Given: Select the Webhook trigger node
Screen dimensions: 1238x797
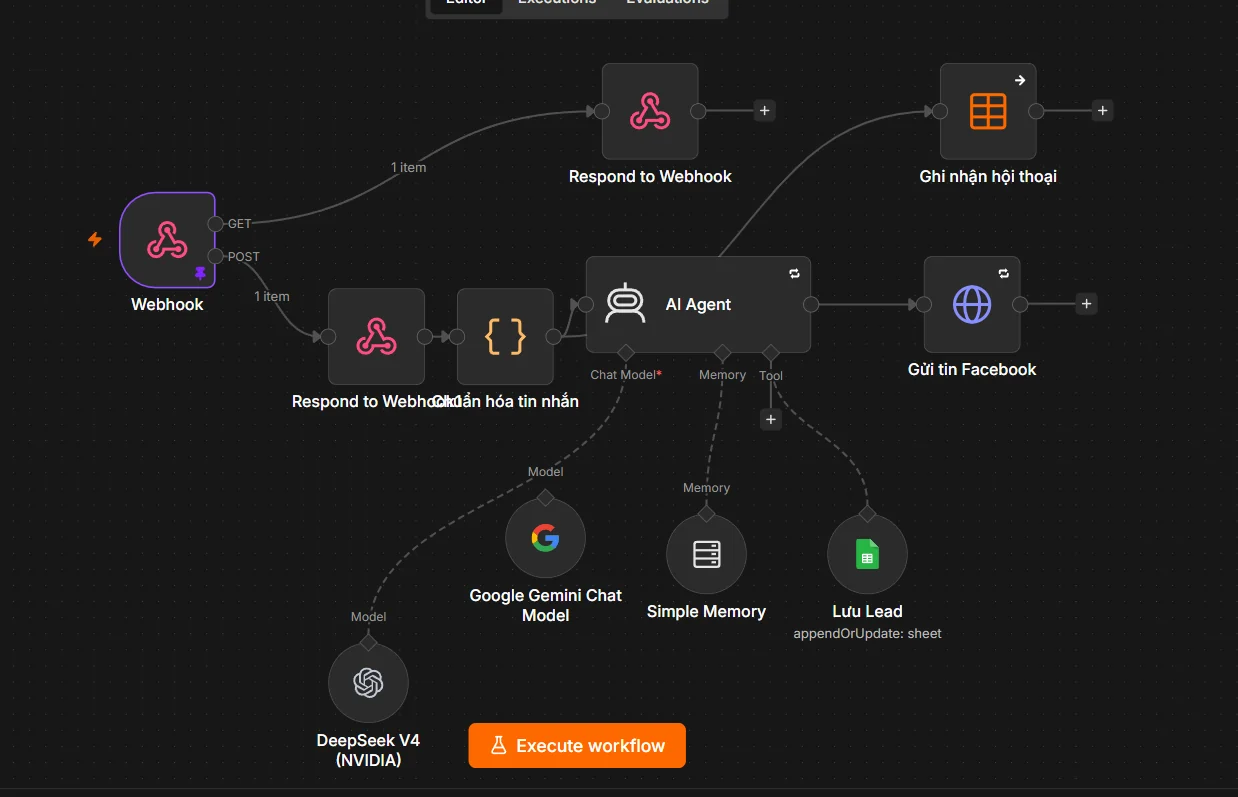Looking at the screenshot, I should (167, 240).
